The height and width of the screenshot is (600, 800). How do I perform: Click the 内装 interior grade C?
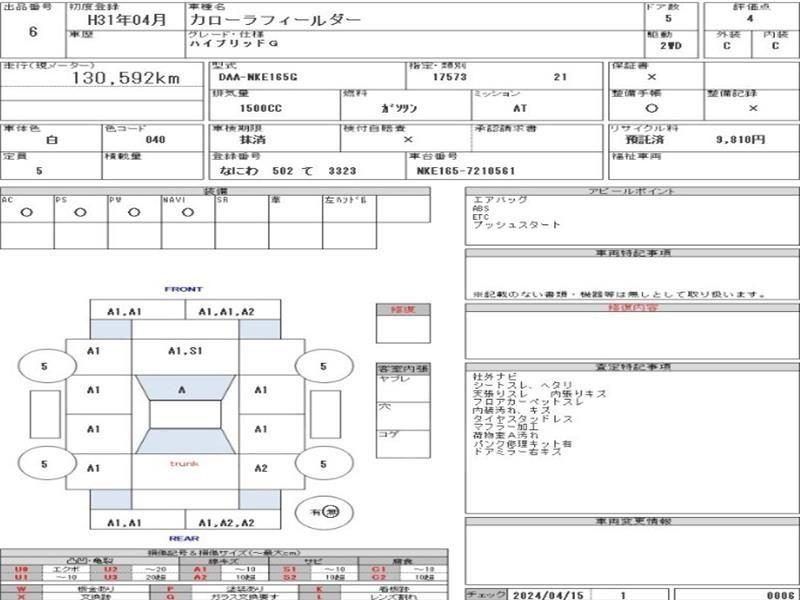(x=775, y=45)
